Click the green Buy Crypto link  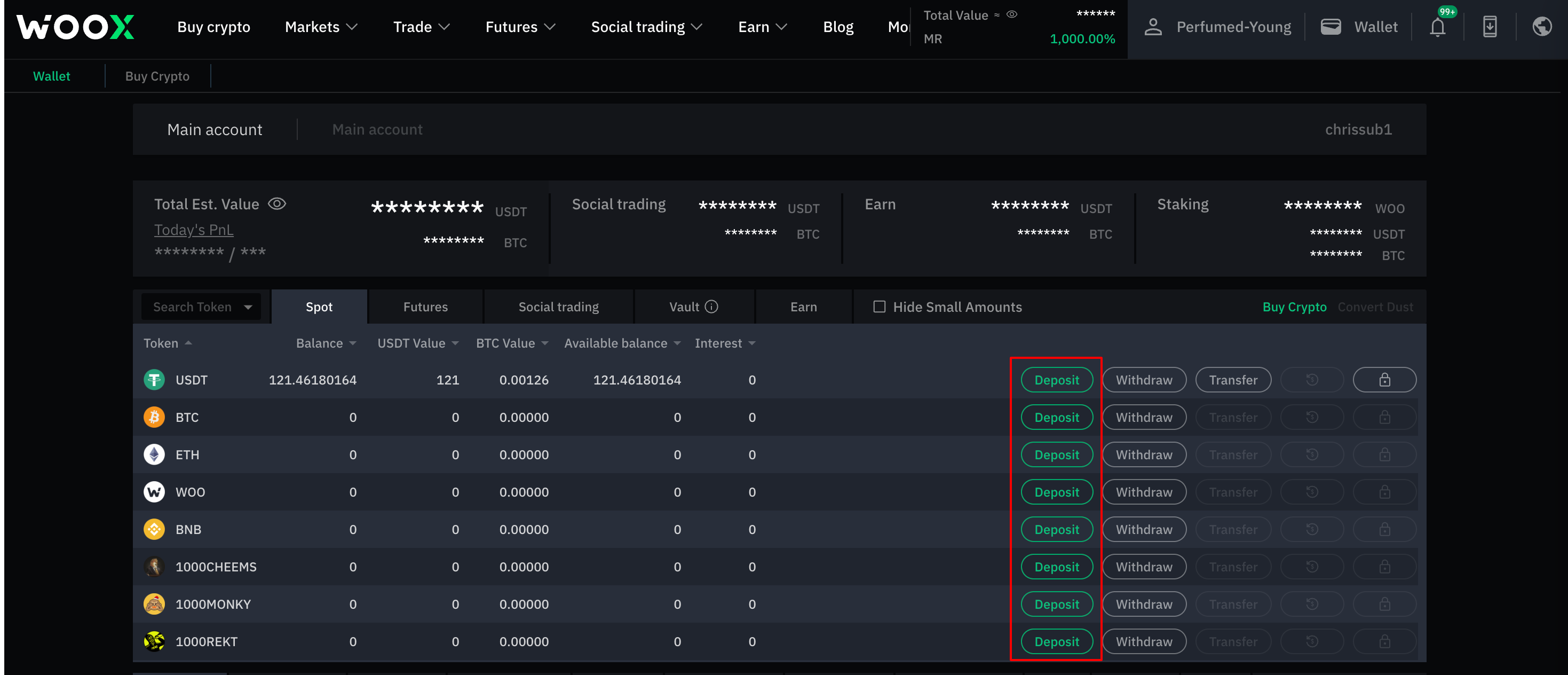pos(1294,307)
